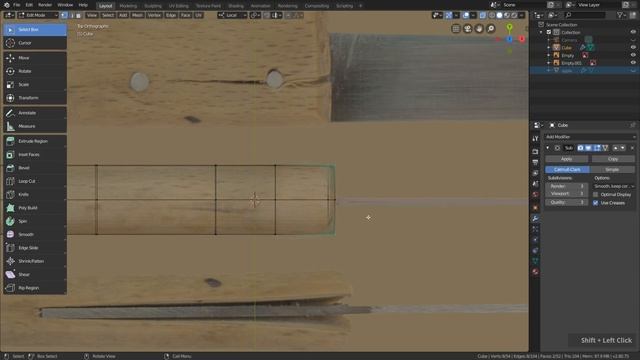This screenshot has height=360, width=640.
Task: Toggle Collection visibility eye
Action: point(633,32)
